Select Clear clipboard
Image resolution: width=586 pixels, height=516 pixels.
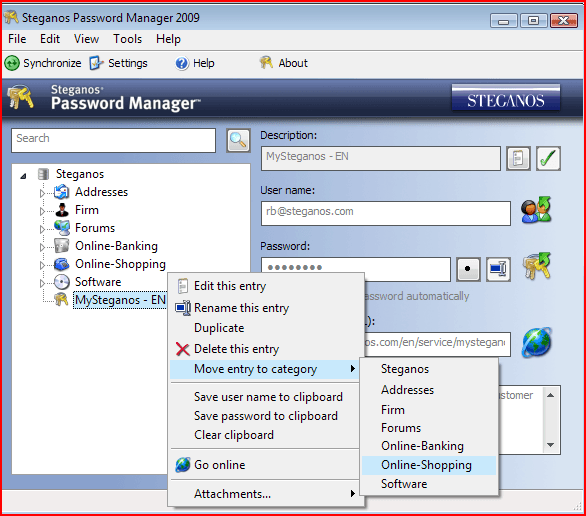(x=265, y=435)
